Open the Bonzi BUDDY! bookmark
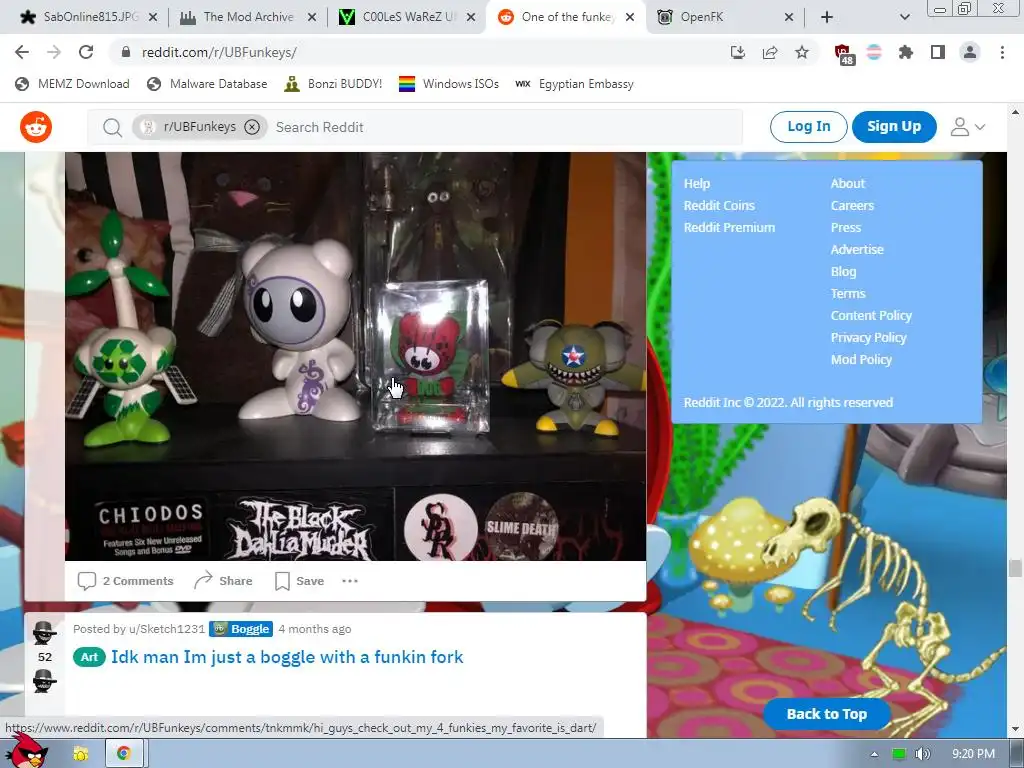Viewport: 1024px width, 768px height. coord(334,84)
